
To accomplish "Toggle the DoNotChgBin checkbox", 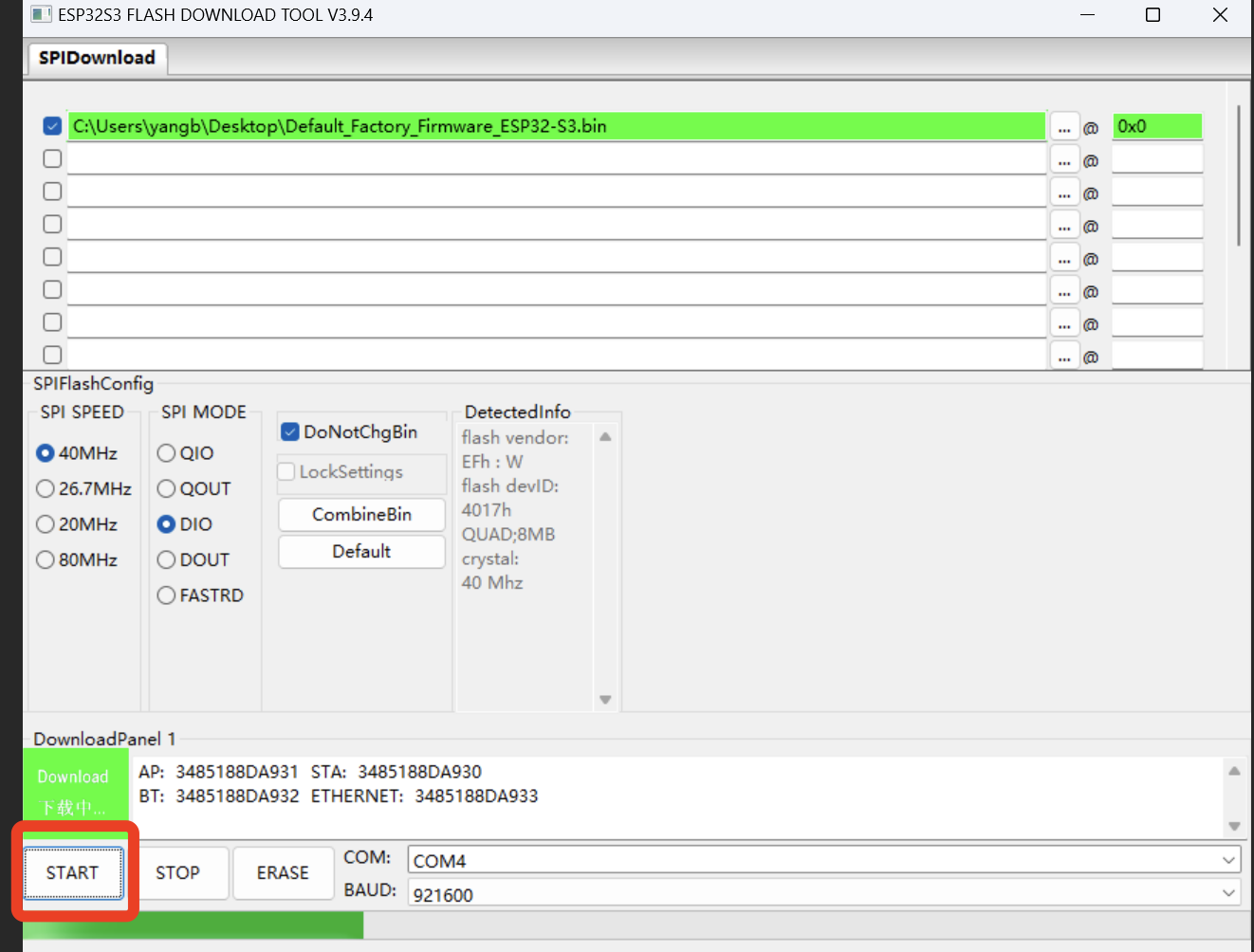I will (x=350, y=432).
